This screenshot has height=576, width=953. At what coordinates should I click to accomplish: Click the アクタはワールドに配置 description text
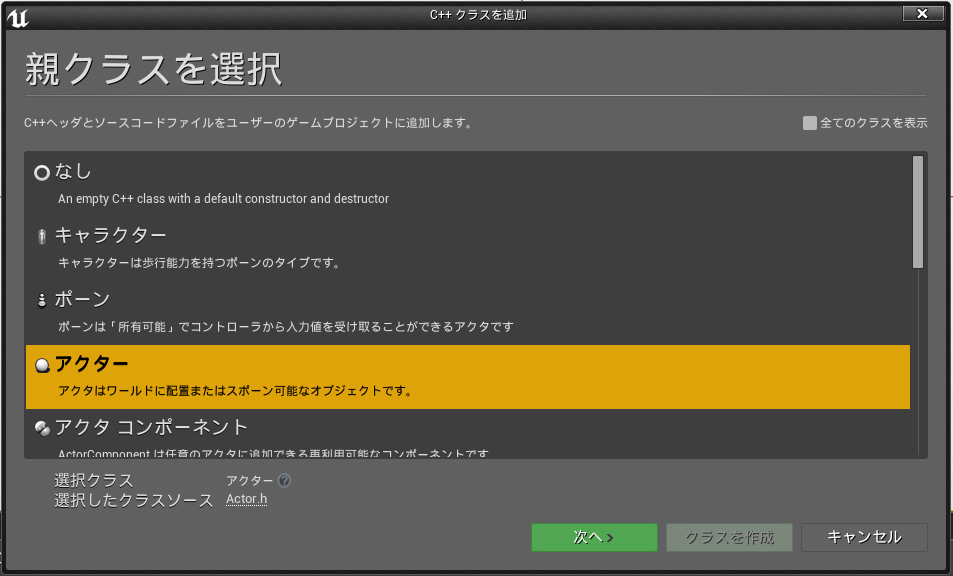tap(236, 391)
